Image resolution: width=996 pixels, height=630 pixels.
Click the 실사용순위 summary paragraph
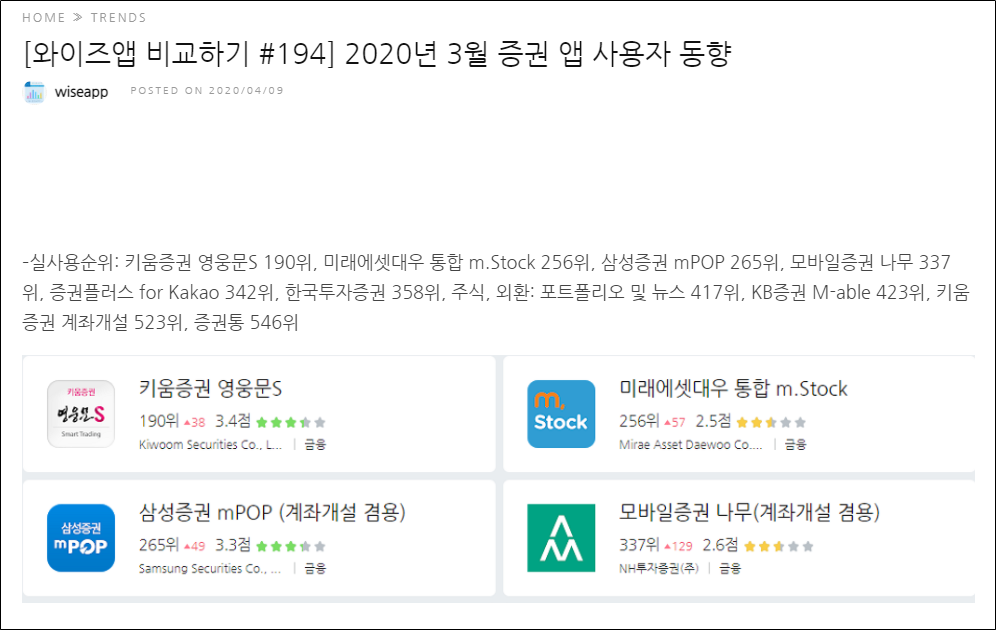coord(497,292)
